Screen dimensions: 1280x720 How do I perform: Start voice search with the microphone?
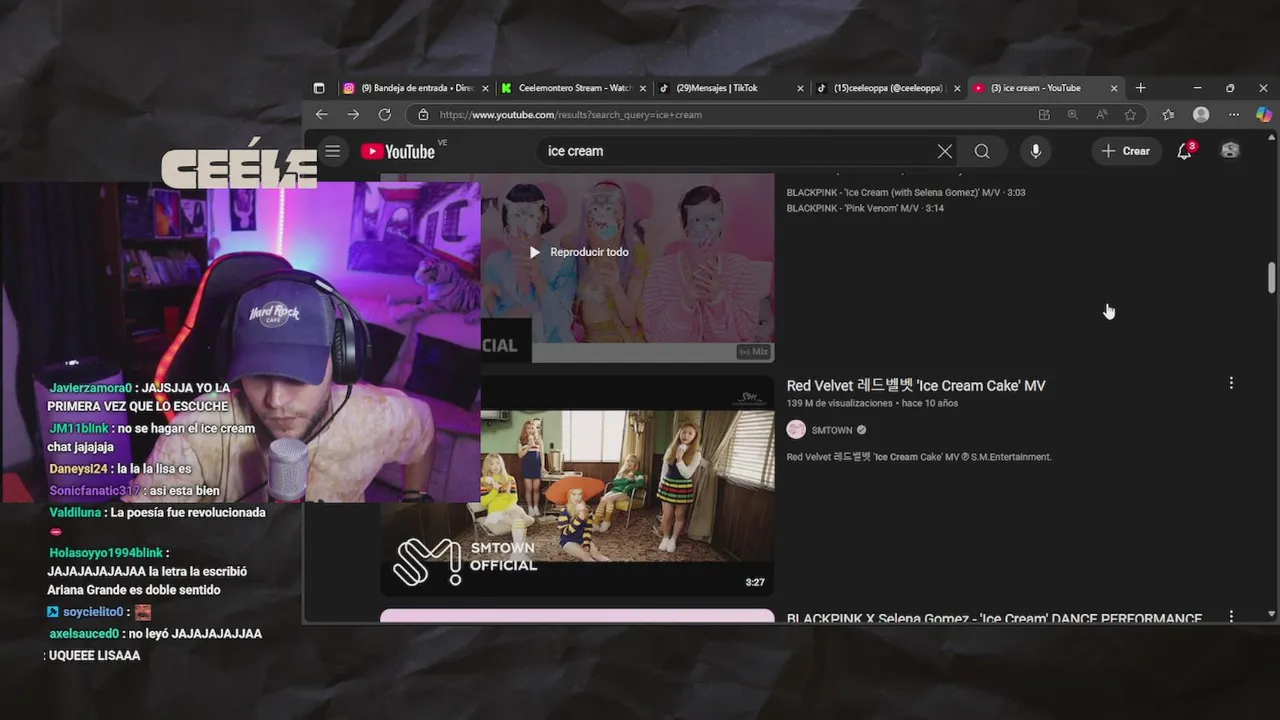pos(1036,151)
